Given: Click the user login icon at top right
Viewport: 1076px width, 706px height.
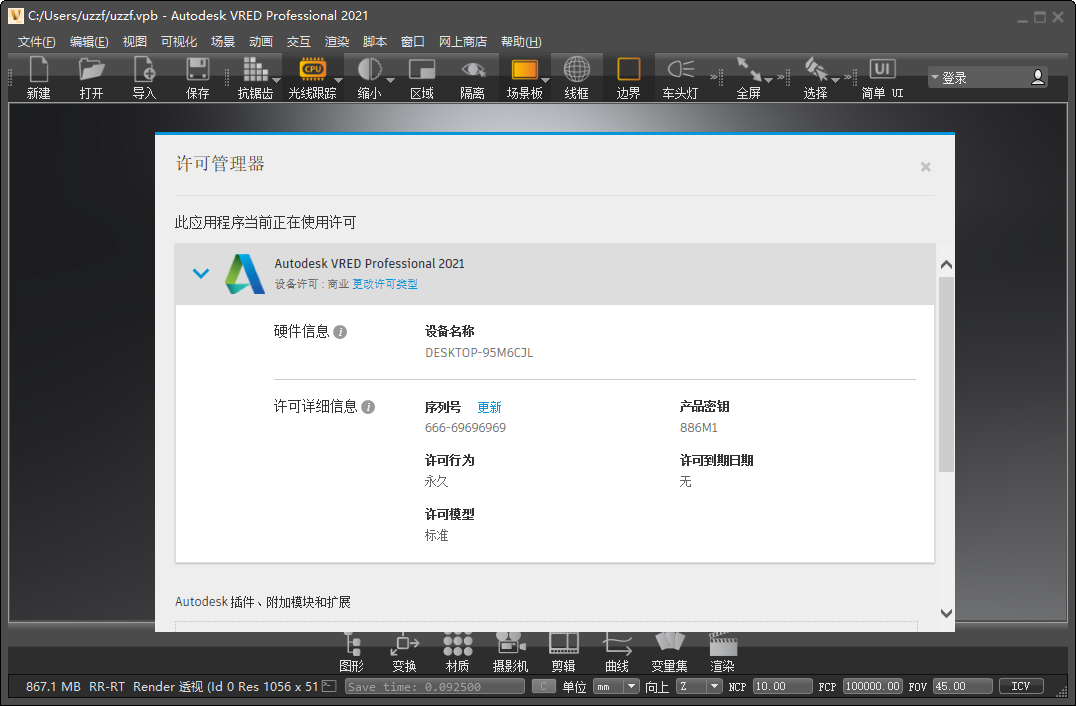Looking at the screenshot, I should 1037,75.
